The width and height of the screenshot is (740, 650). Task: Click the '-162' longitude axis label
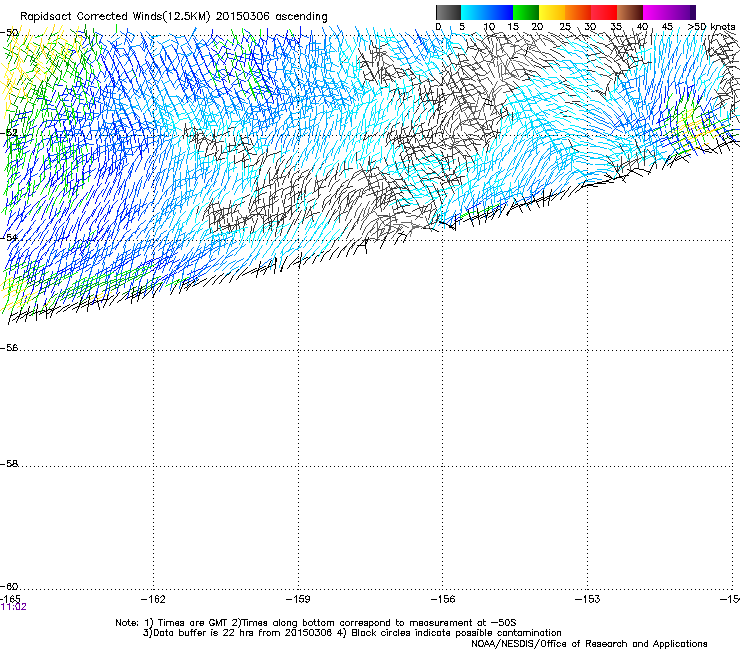tap(153, 599)
